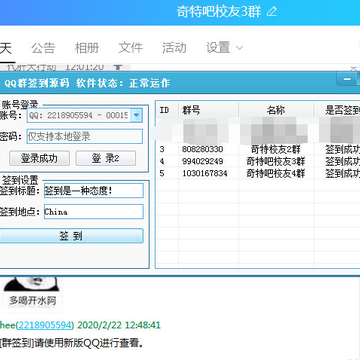
Task: Select 奇特吧校友3群 in the table
Action: click(x=276, y=161)
